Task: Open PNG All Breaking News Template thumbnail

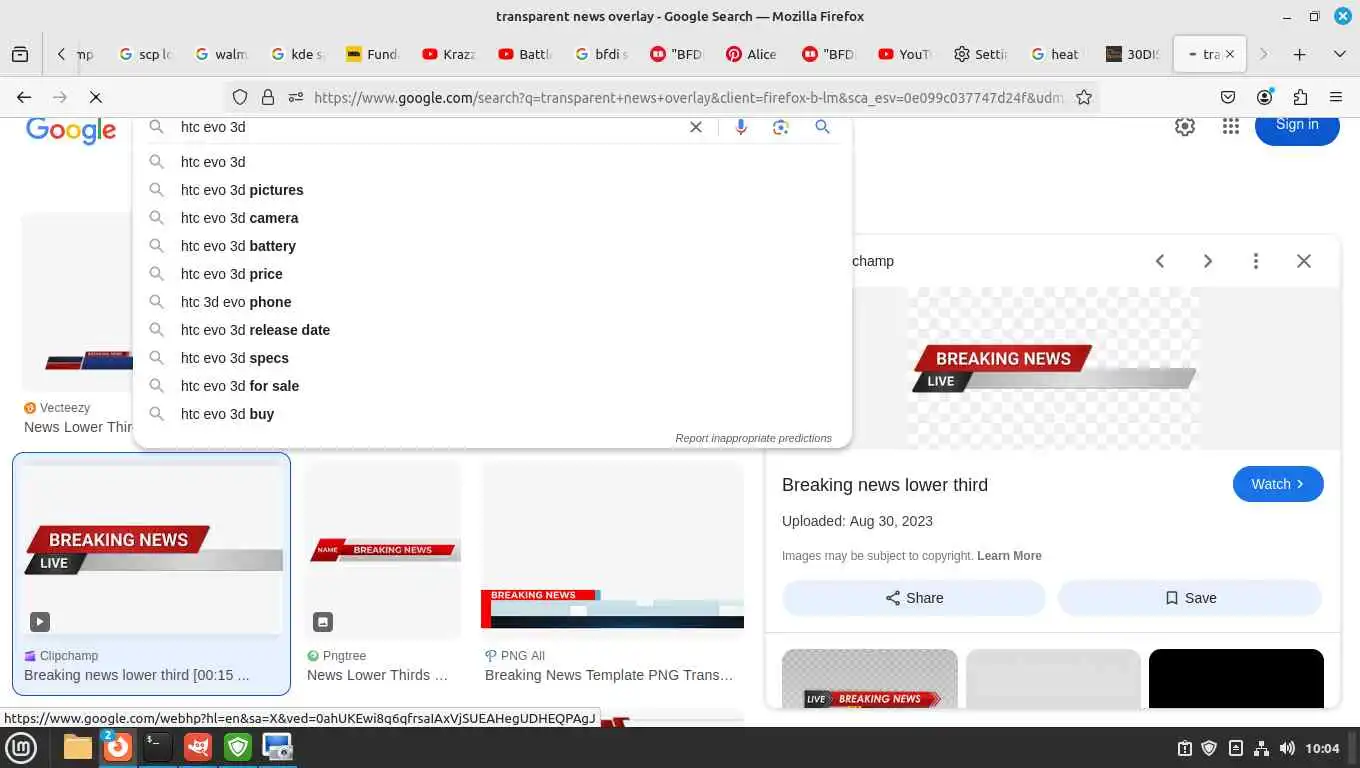Action: pos(613,549)
